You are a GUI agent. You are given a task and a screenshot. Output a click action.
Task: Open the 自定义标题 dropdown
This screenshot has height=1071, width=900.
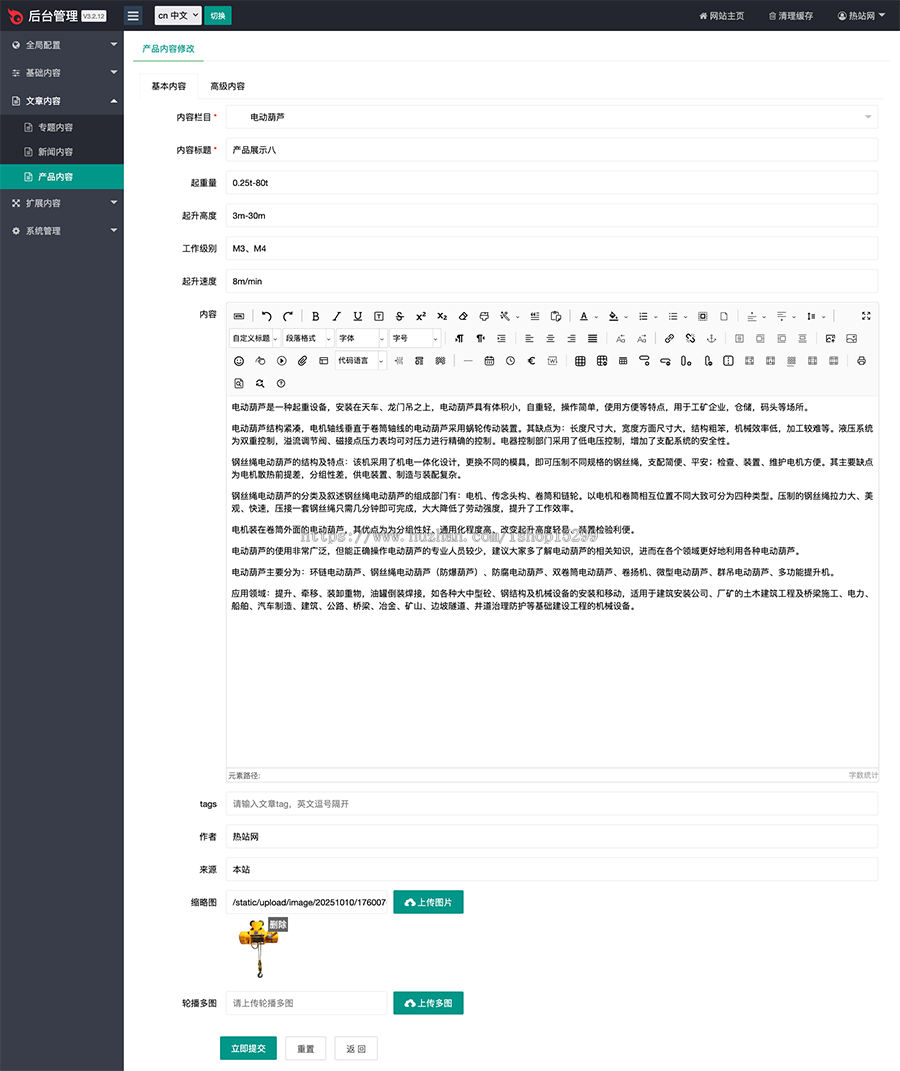tap(255, 338)
